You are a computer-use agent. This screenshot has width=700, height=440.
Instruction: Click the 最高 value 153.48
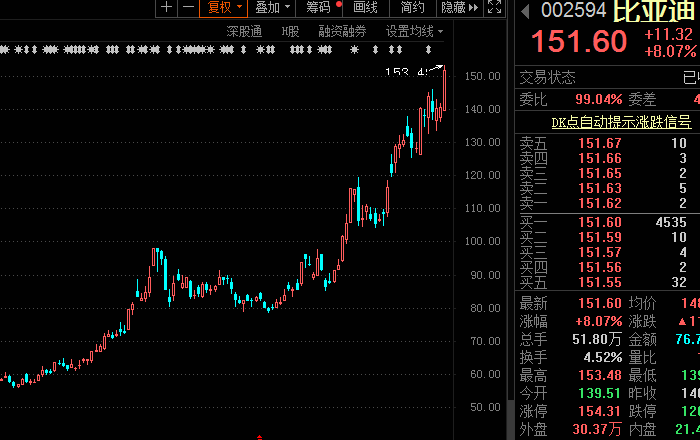pyautogui.click(x=600, y=375)
